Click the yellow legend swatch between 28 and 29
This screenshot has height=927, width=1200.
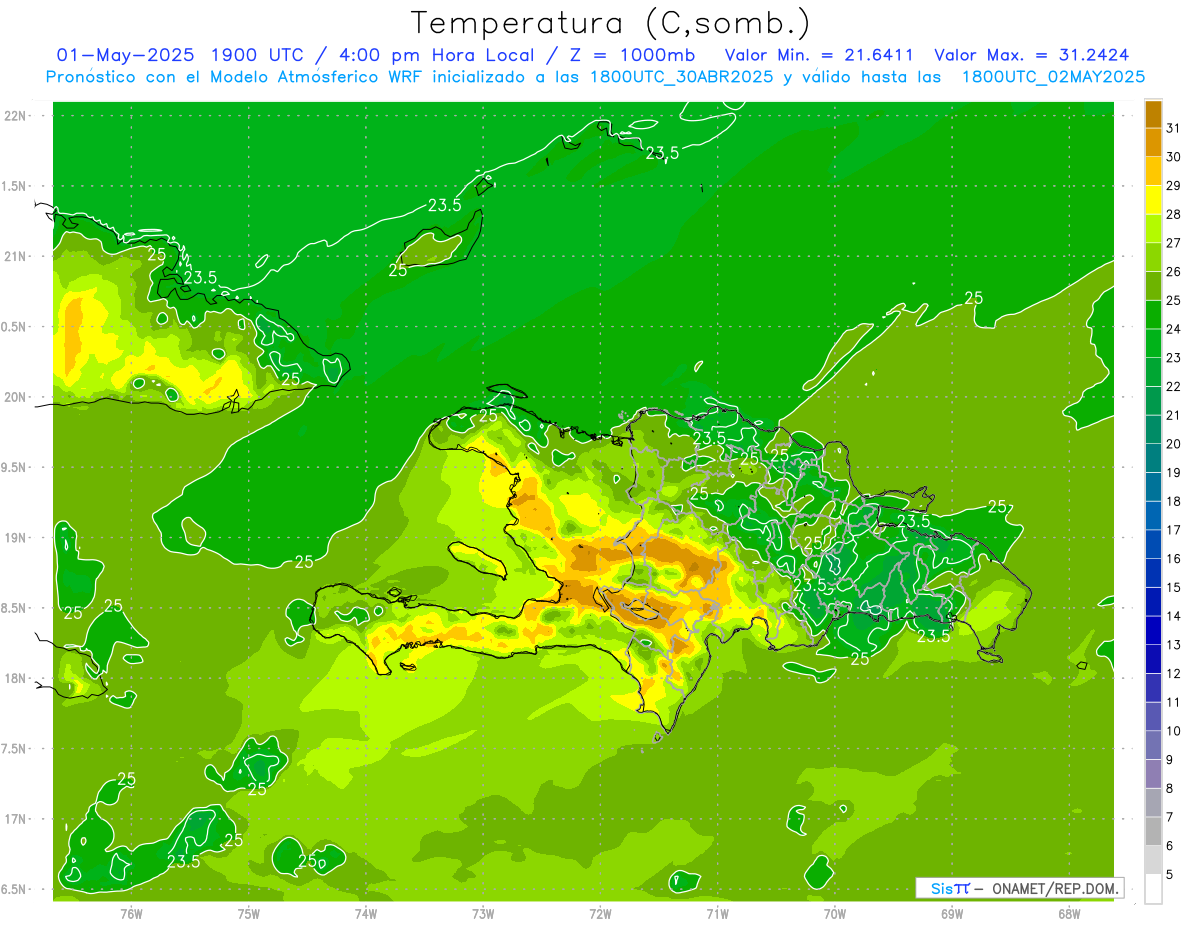tap(1153, 200)
